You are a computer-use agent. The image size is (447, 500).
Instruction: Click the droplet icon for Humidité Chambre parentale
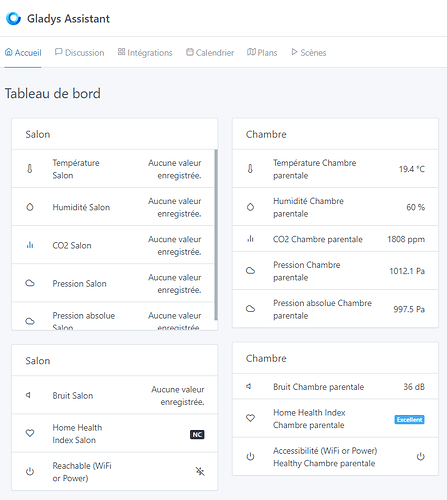(250, 207)
